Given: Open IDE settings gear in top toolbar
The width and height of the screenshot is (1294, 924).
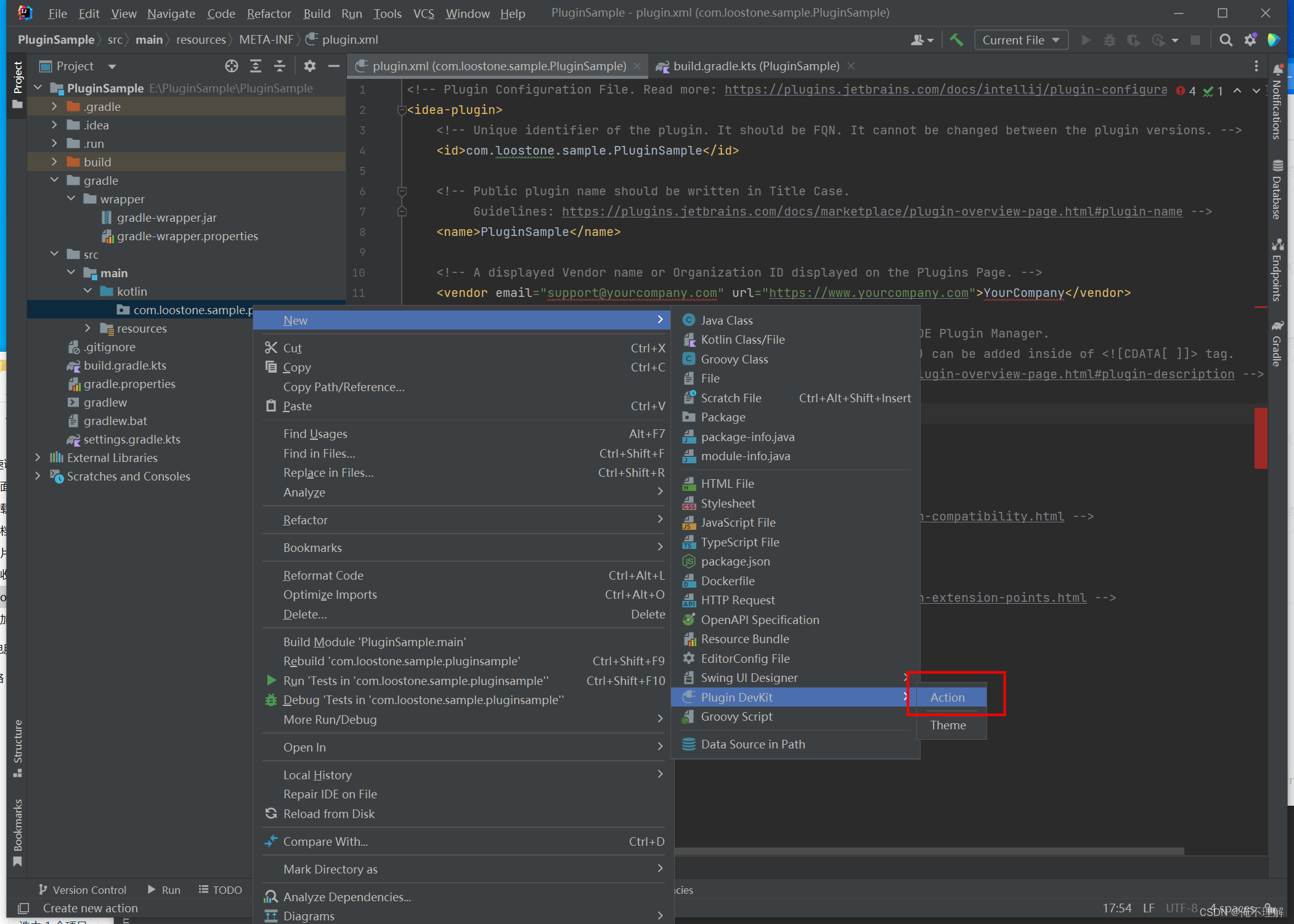Looking at the screenshot, I should [x=1250, y=40].
